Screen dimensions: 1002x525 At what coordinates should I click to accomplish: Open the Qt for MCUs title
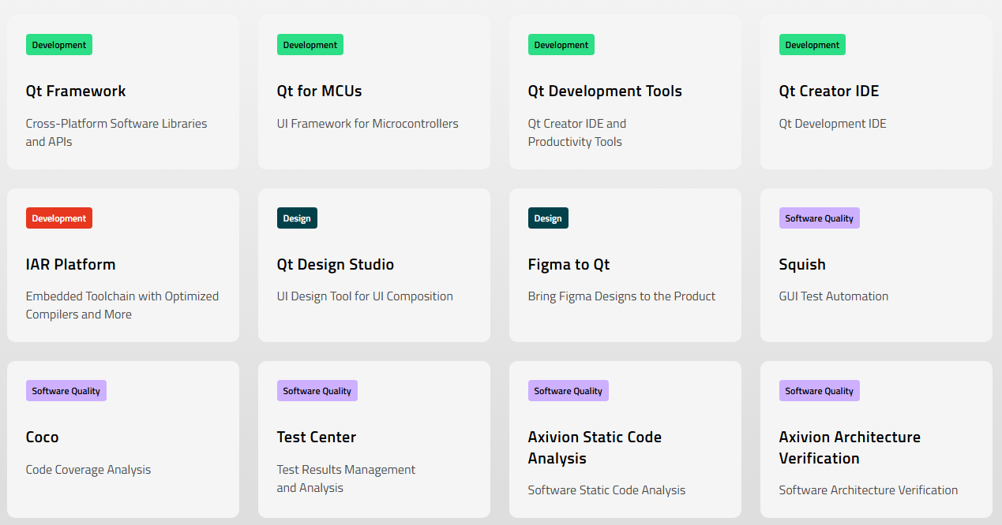tap(319, 91)
